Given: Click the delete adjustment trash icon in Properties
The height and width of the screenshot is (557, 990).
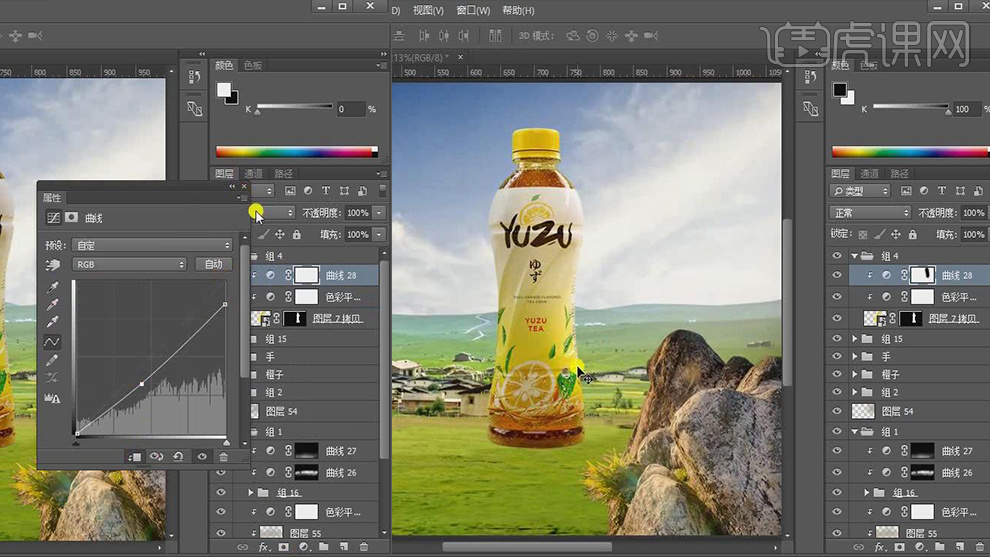Looking at the screenshot, I should [224, 457].
